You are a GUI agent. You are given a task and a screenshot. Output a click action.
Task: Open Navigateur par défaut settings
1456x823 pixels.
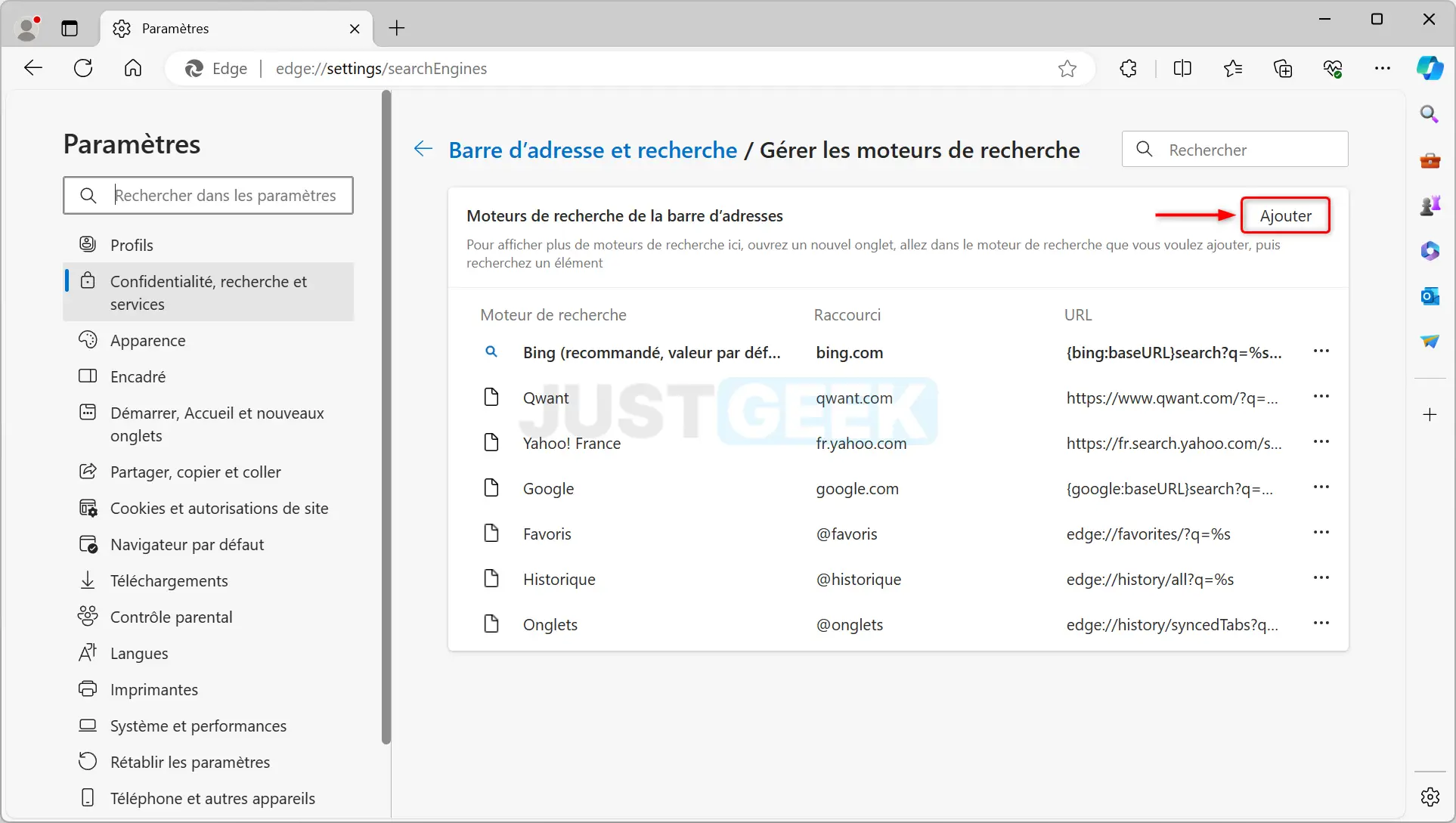pos(208,545)
